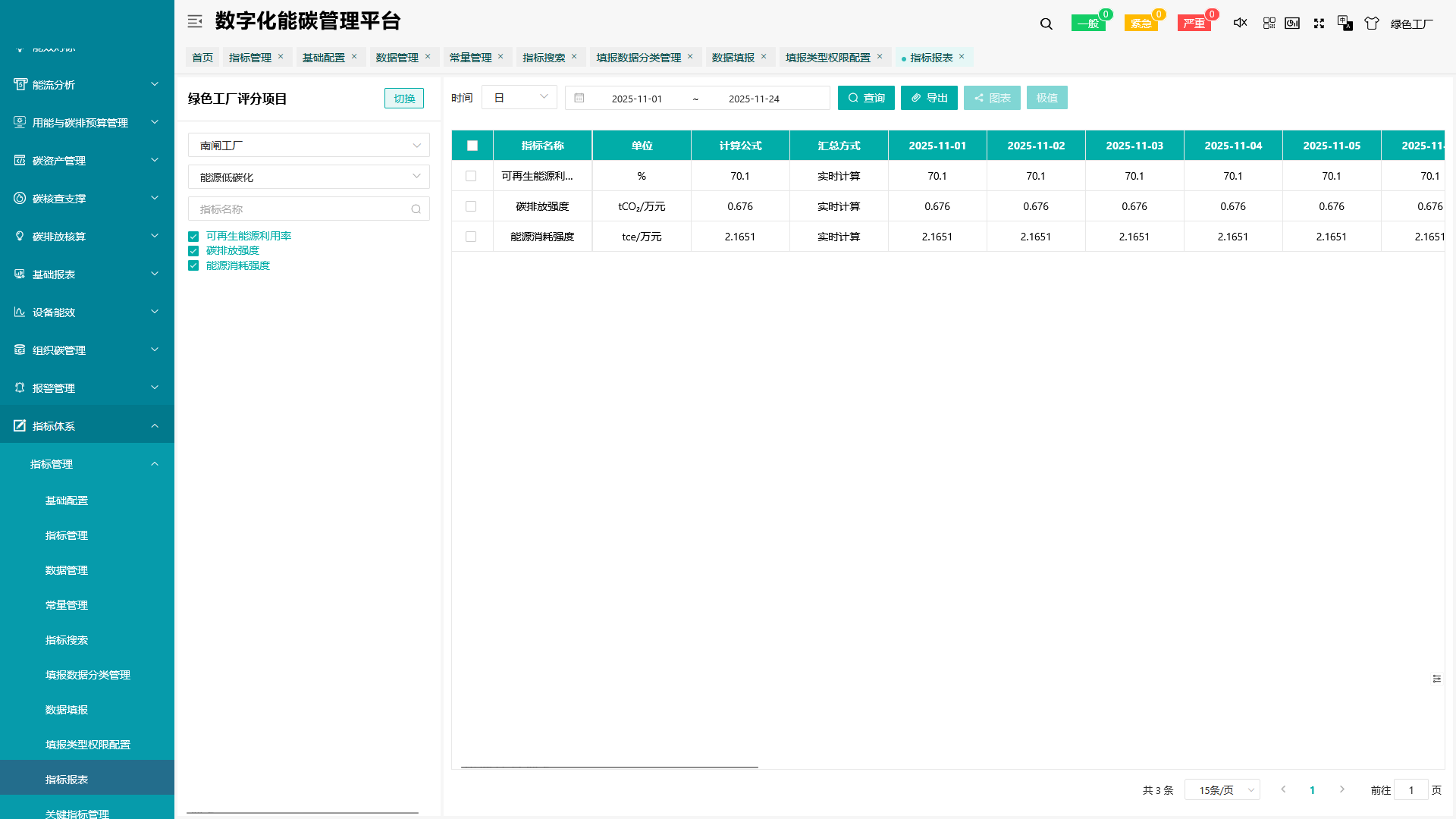This screenshot has height=819, width=1456.
Task: Change theme with the t-shirt icon
Action: click(1372, 24)
